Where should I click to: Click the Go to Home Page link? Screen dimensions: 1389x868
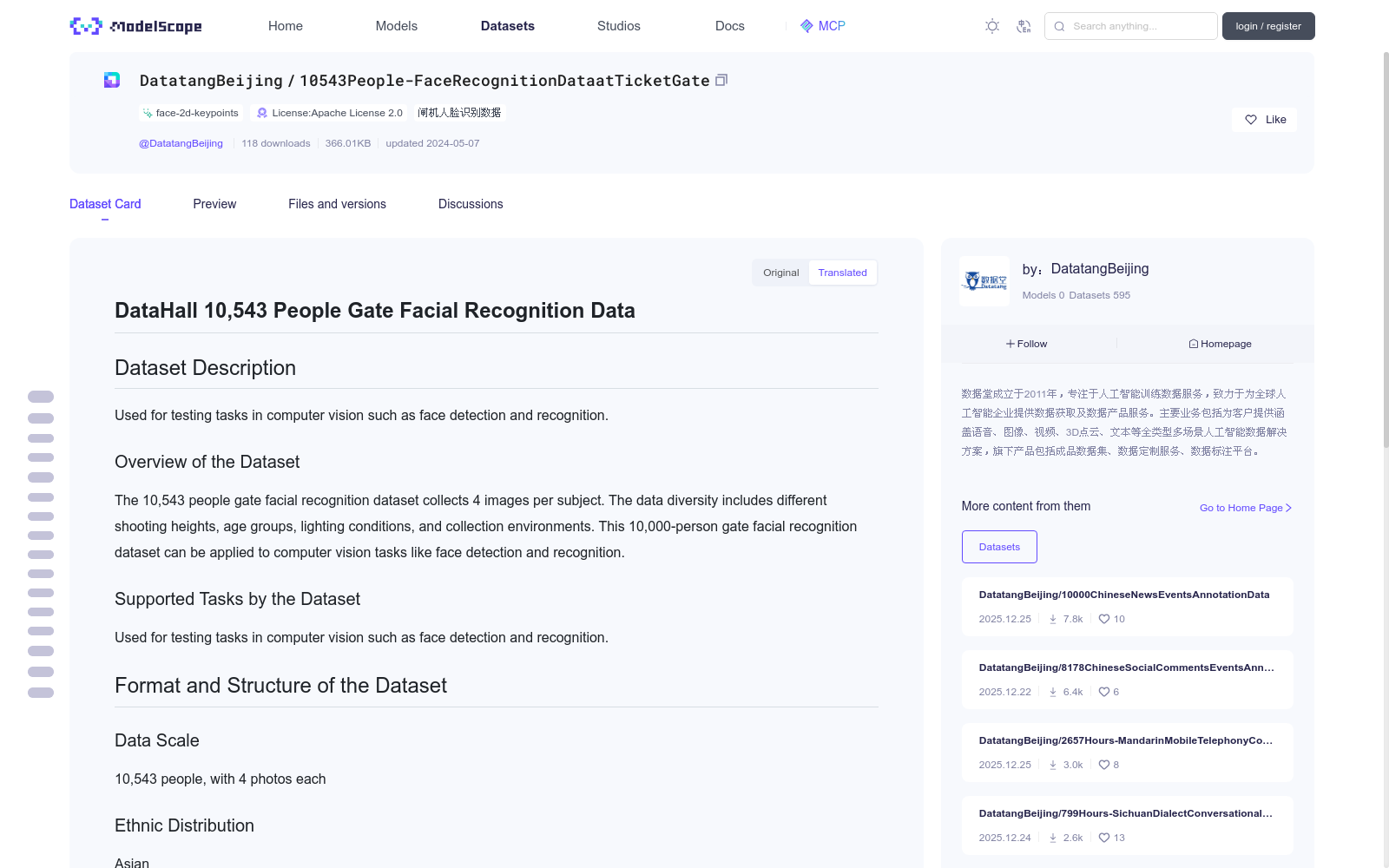pyautogui.click(x=1246, y=508)
